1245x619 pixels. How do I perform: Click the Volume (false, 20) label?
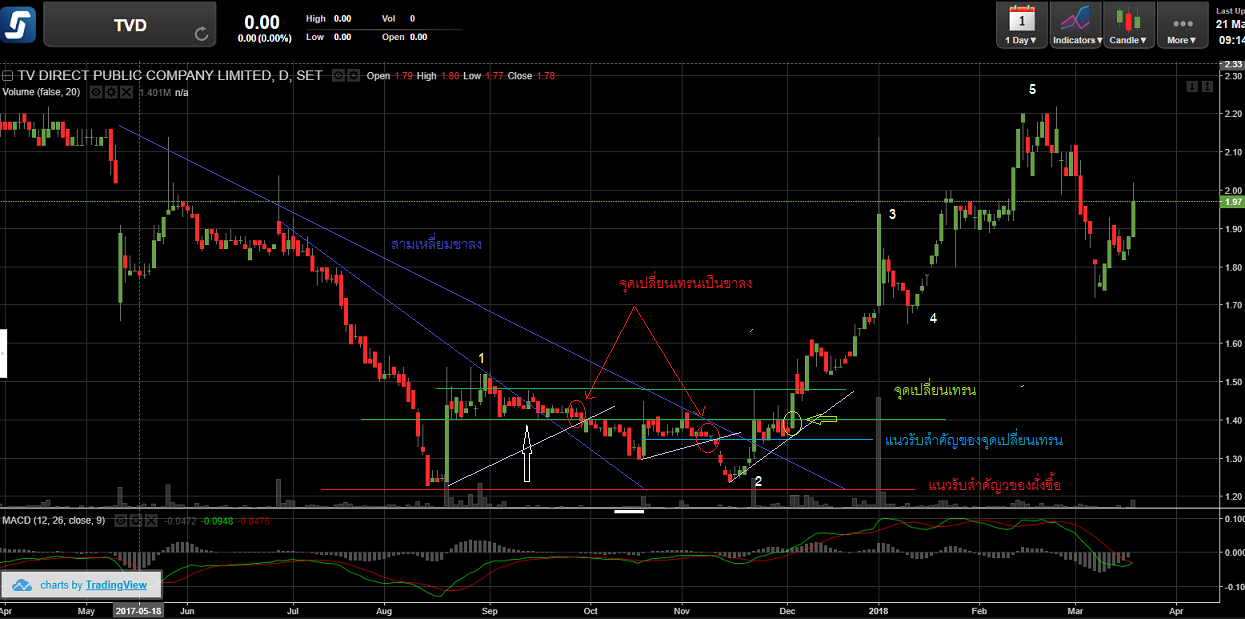41,92
